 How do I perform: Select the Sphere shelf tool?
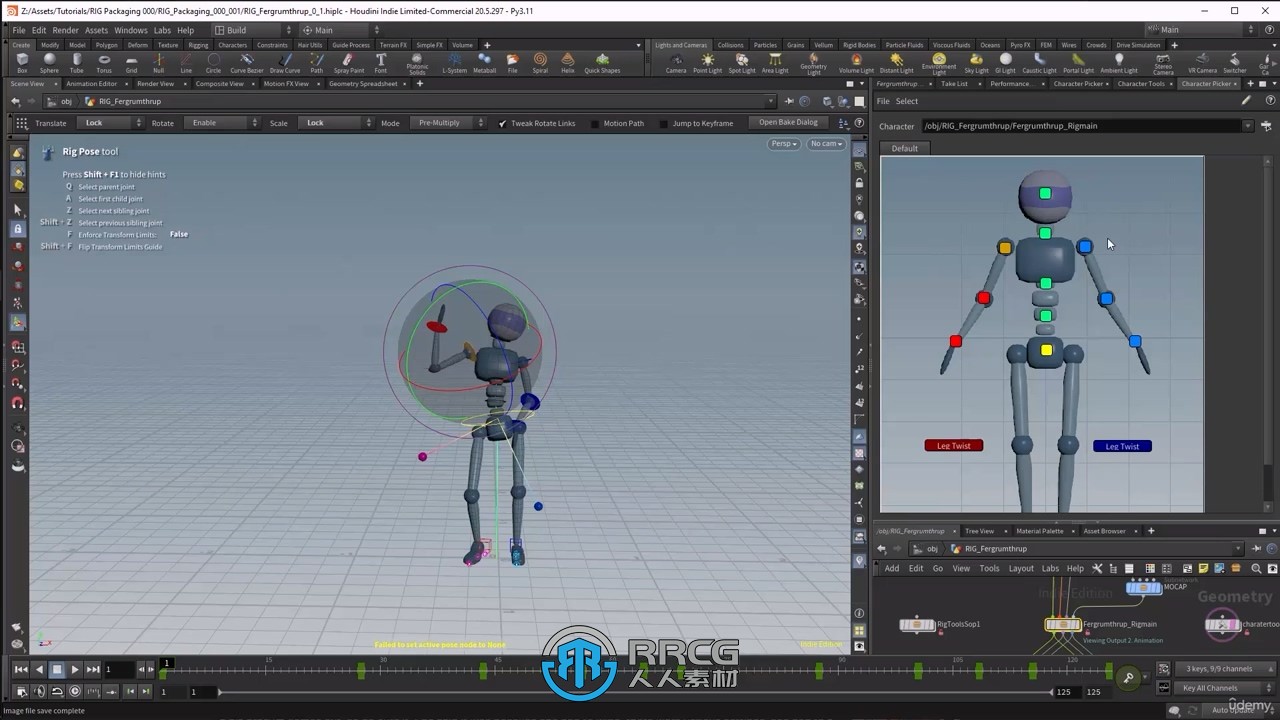click(49, 63)
